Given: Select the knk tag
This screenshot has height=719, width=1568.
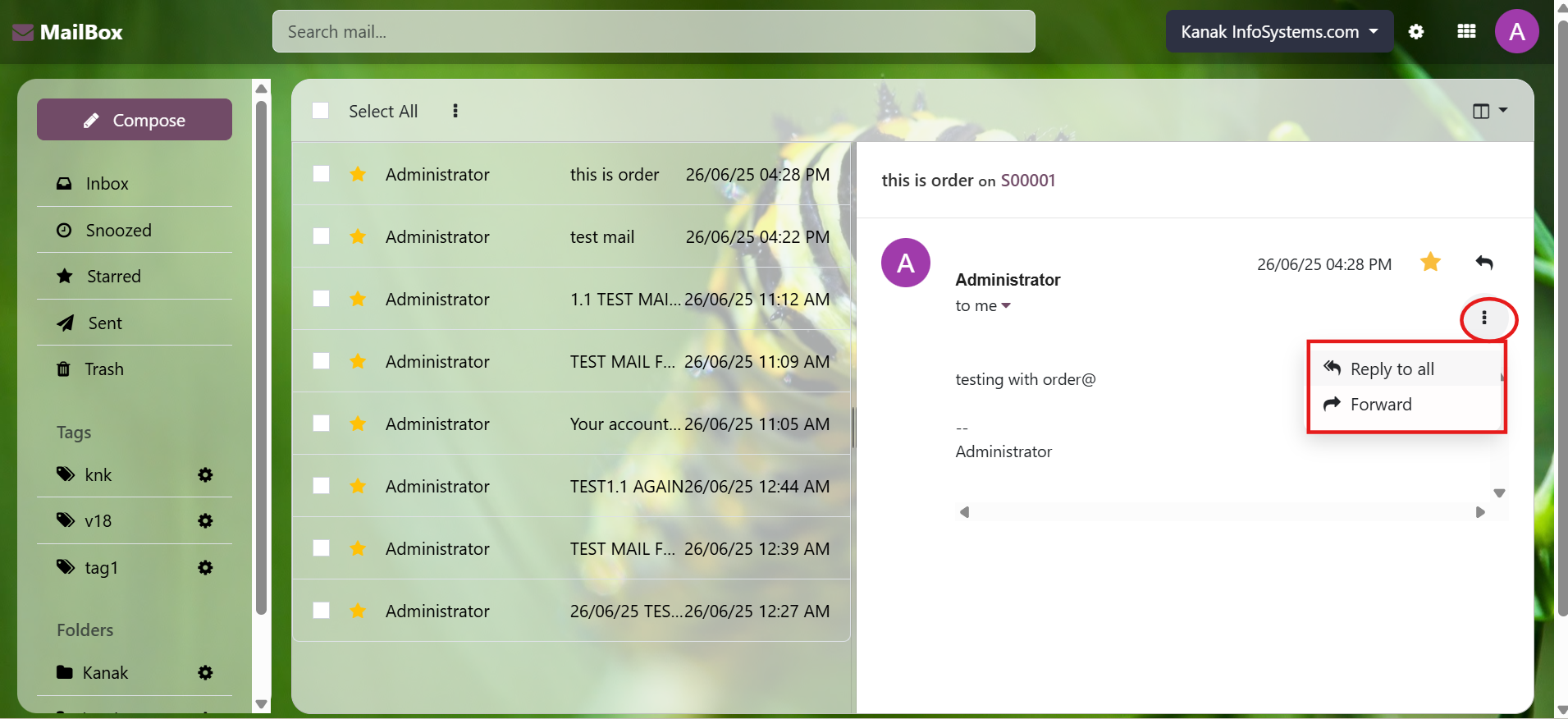Looking at the screenshot, I should (98, 475).
